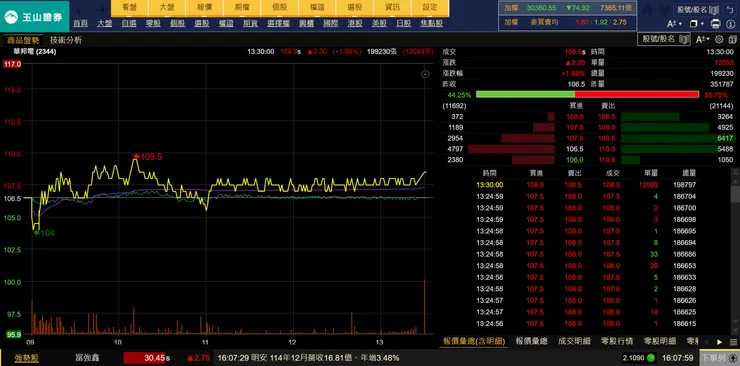The height and width of the screenshot is (366, 740).
Task: Click the double up chevron icon
Action: (648, 10)
